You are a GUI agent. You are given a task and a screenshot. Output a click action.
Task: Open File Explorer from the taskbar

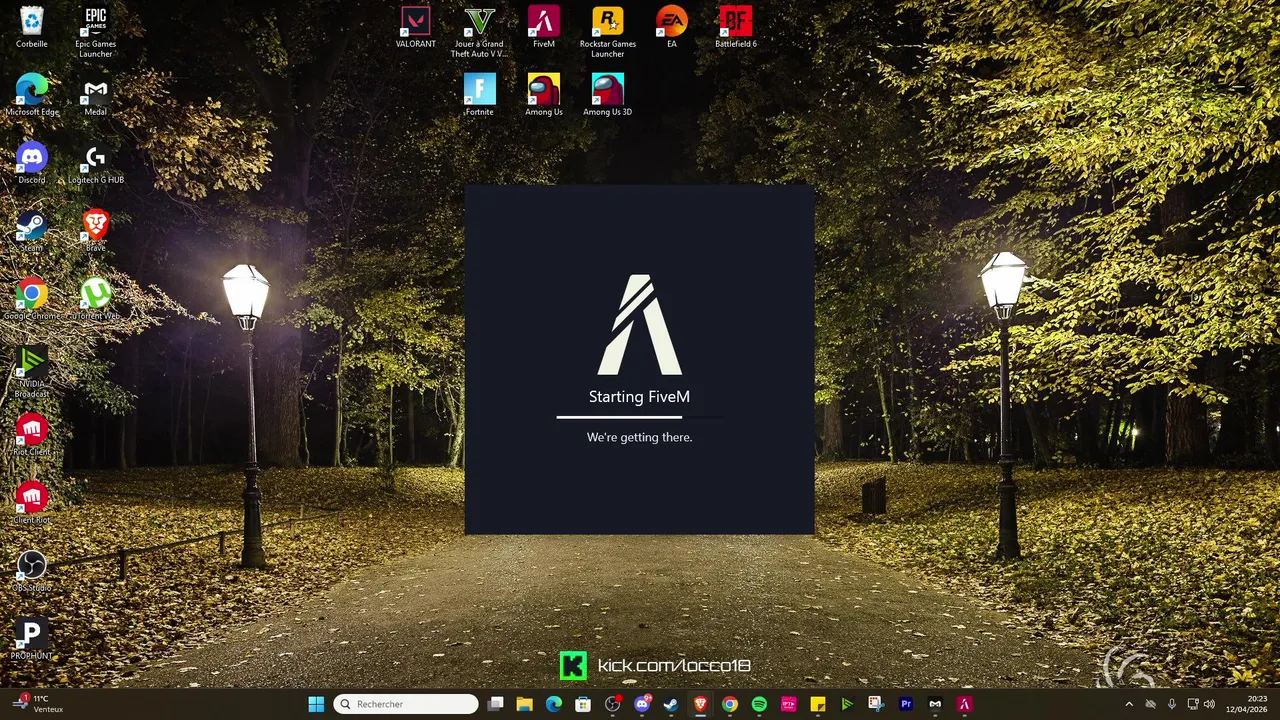coord(524,704)
